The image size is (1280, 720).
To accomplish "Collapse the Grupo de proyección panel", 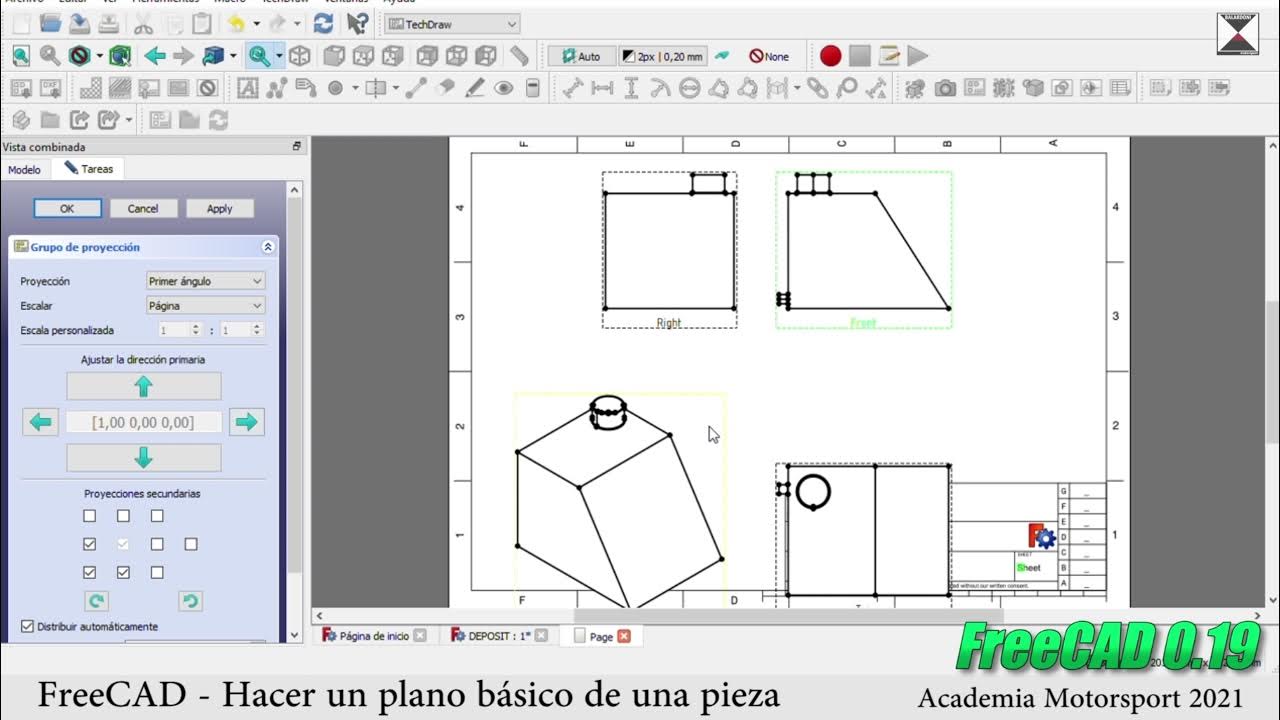I will point(268,247).
